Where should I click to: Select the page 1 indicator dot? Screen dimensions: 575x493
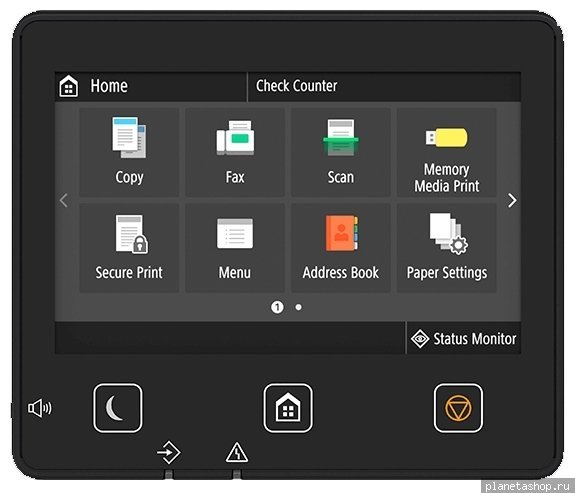click(x=277, y=307)
